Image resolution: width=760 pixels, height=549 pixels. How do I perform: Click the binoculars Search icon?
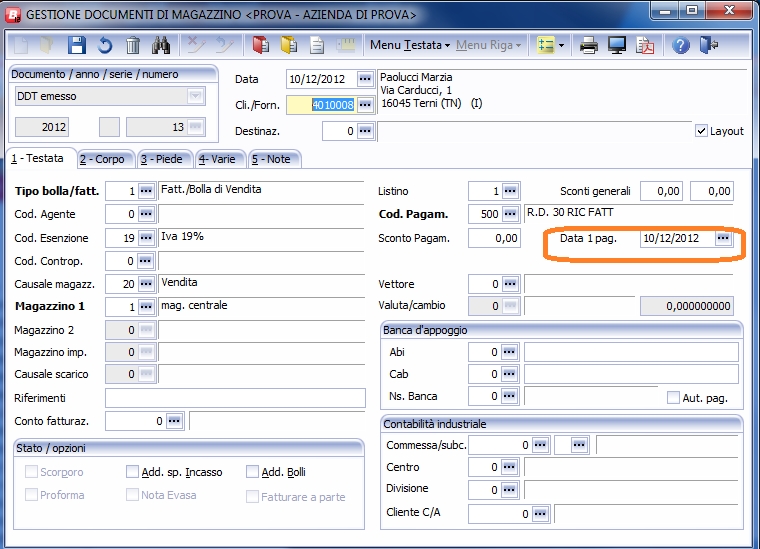click(160, 45)
